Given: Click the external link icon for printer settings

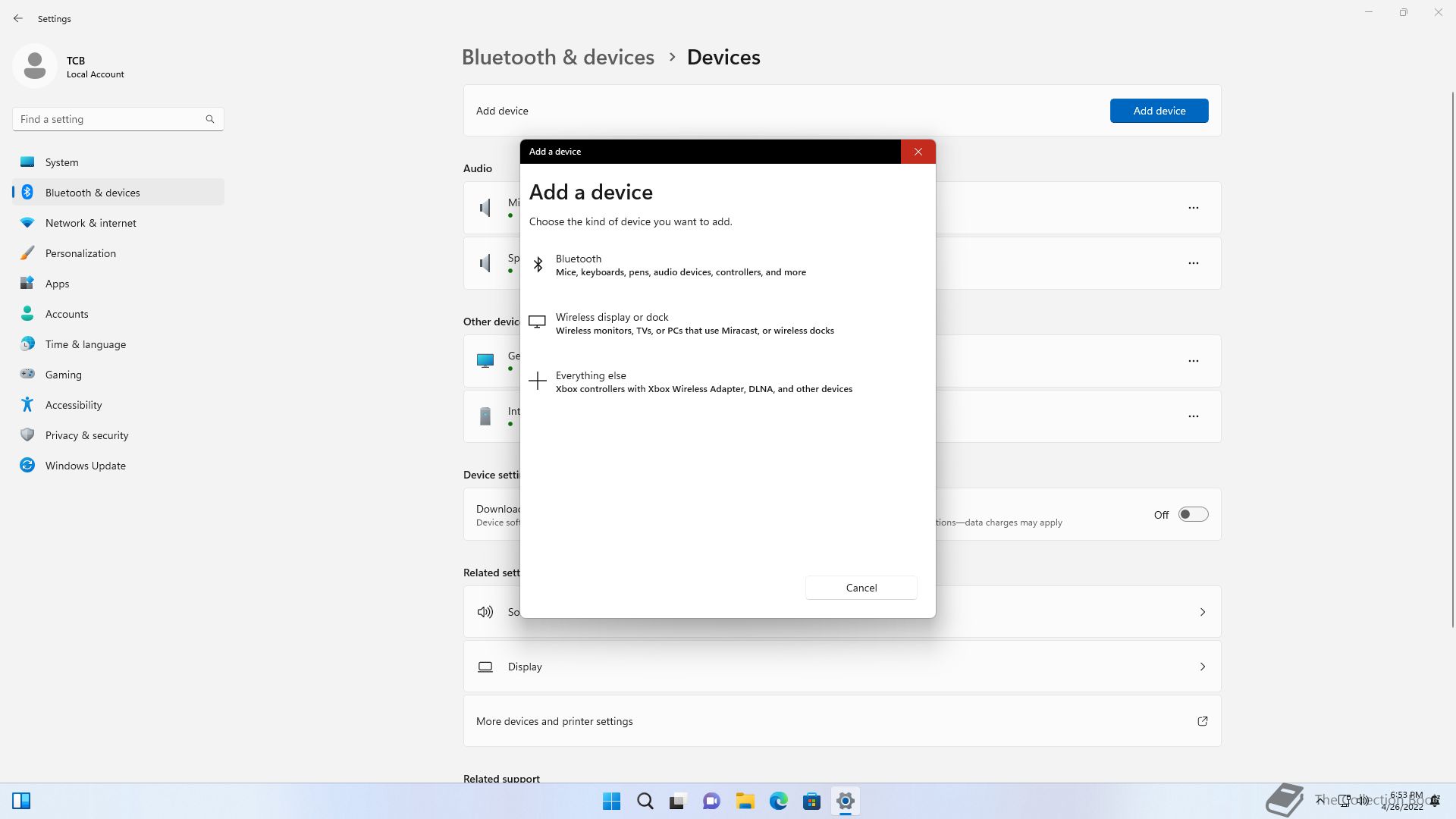Looking at the screenshot, I should (x=1202, y=721).
